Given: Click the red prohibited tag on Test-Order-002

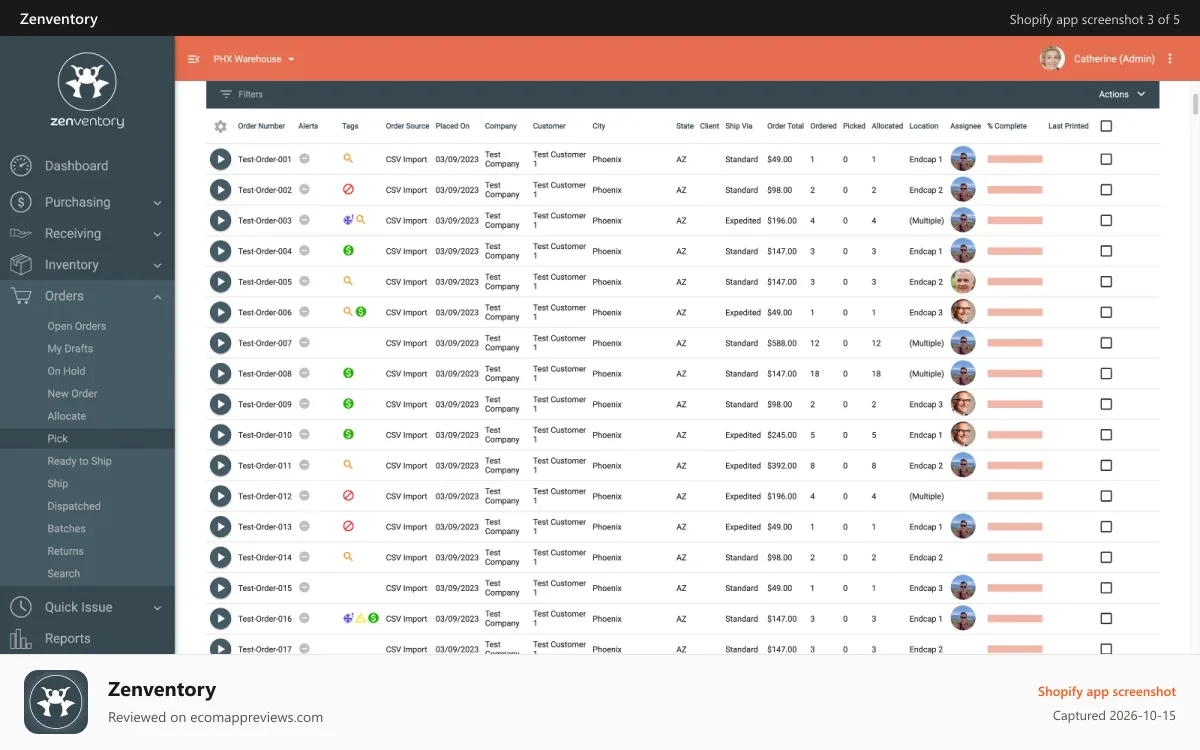Looking at the screenshot, I should [348, 189].
